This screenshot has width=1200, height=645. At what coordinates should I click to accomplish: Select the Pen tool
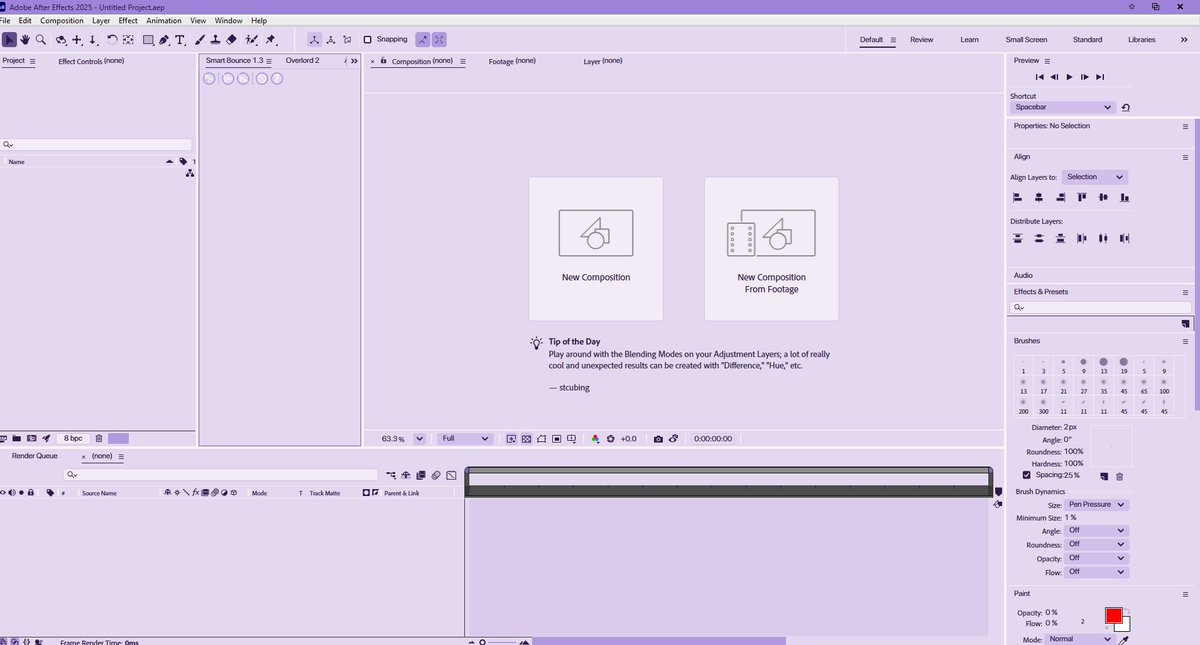pyautogui.click(x=164, y=40)
